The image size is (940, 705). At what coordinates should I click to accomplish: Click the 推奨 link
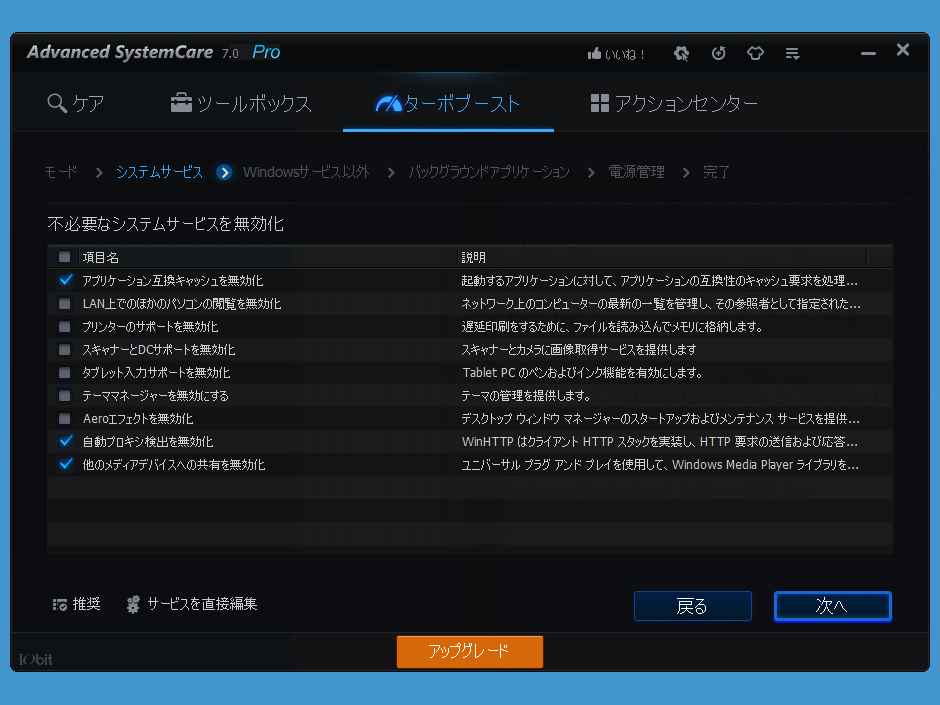pos(86,604)
